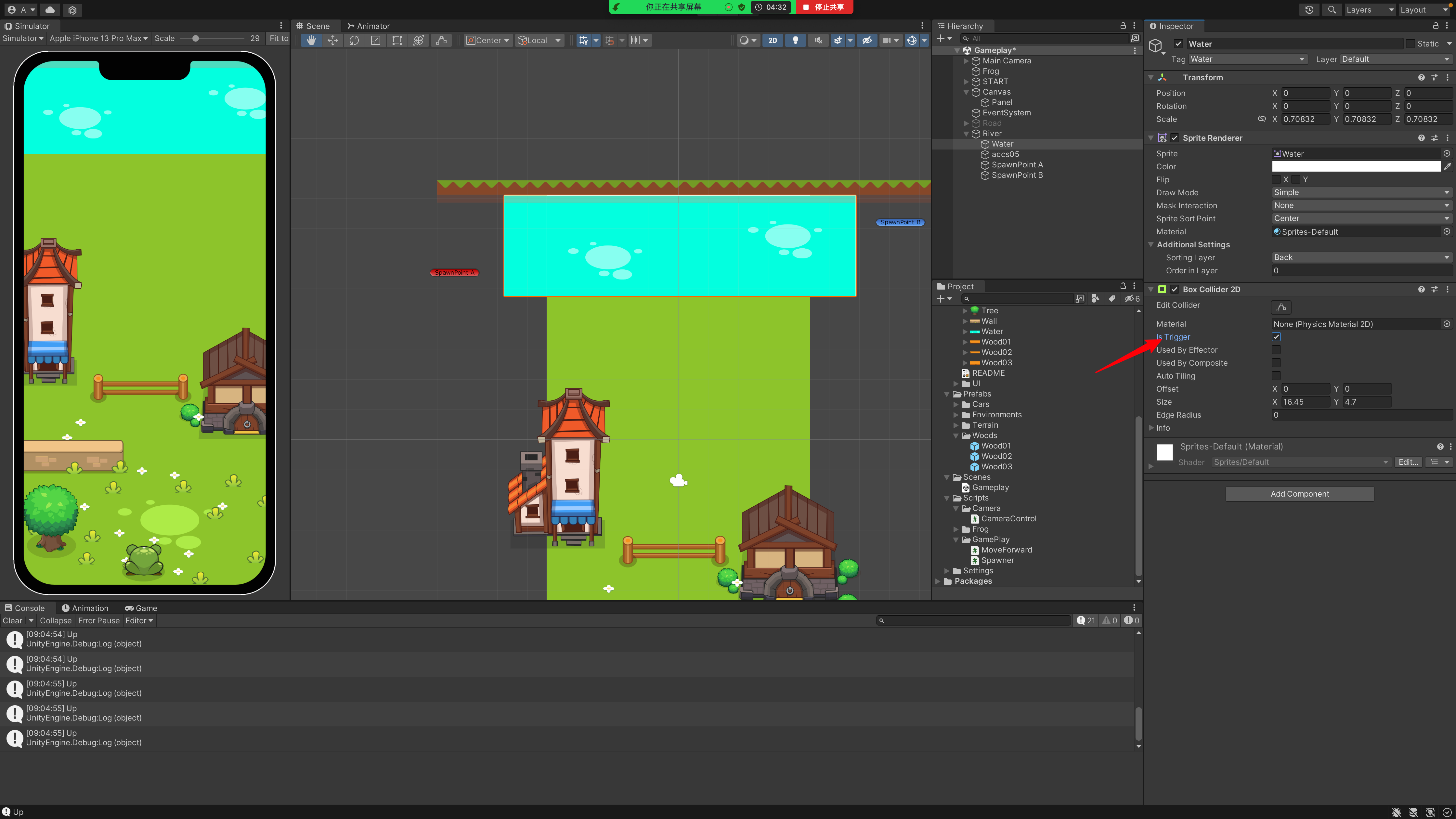Open the Tag dropdown
Viewport: 1456px width, 819px height.
click(1247, 59)
